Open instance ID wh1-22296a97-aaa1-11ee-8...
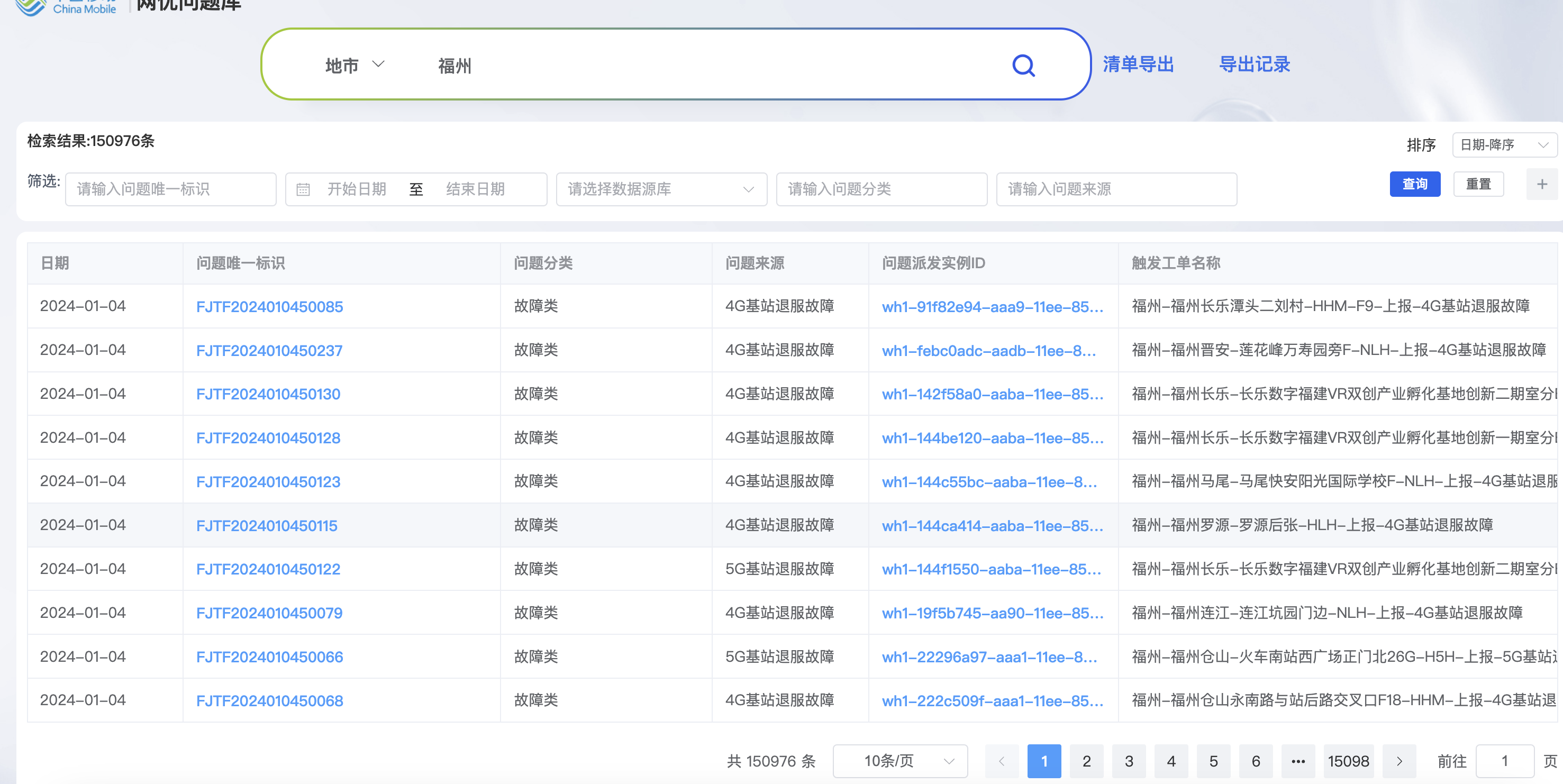The image size is (1563, 784). pos(989,657)
